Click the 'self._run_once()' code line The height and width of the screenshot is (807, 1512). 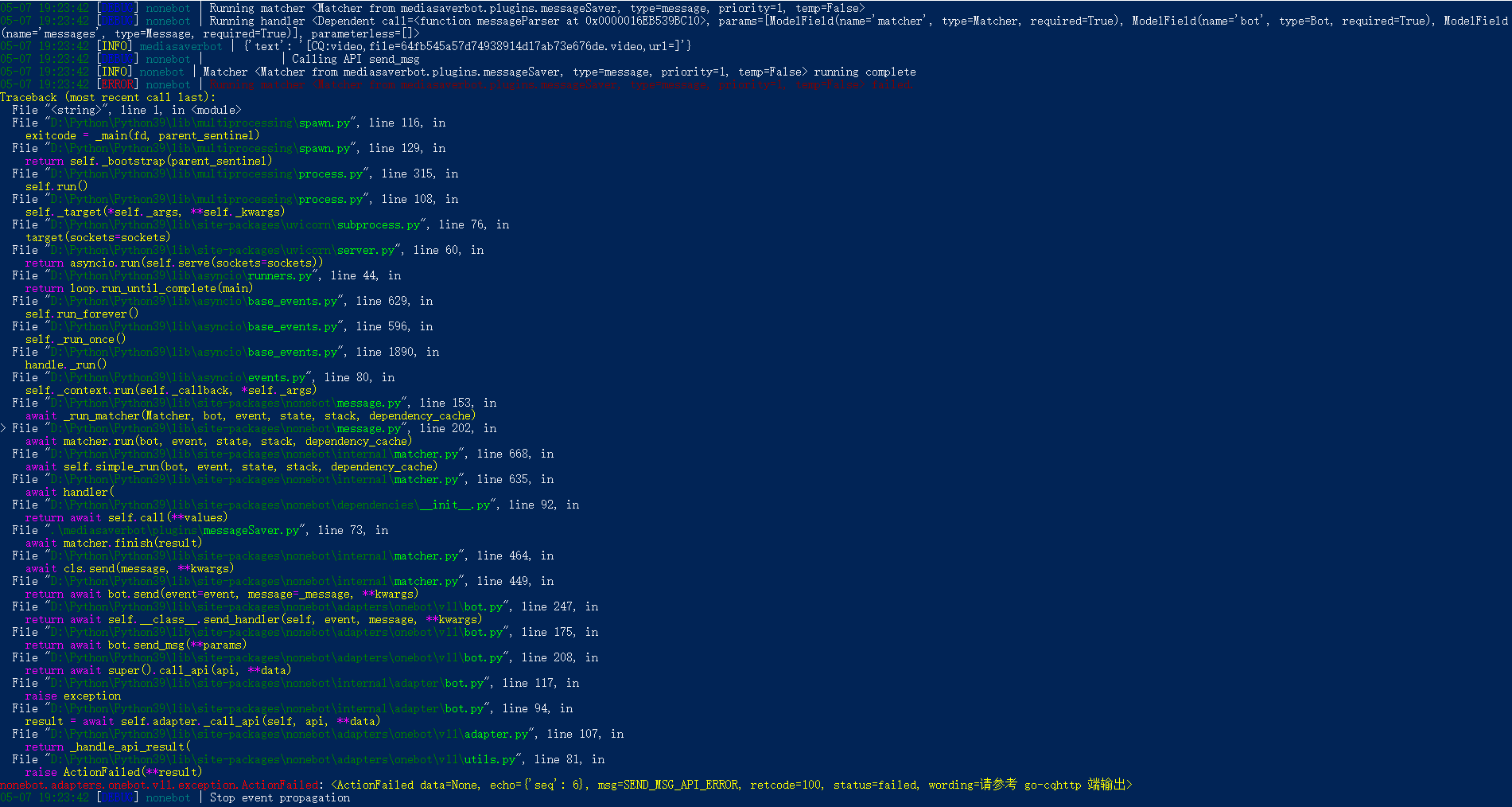[x=76, y=339]
